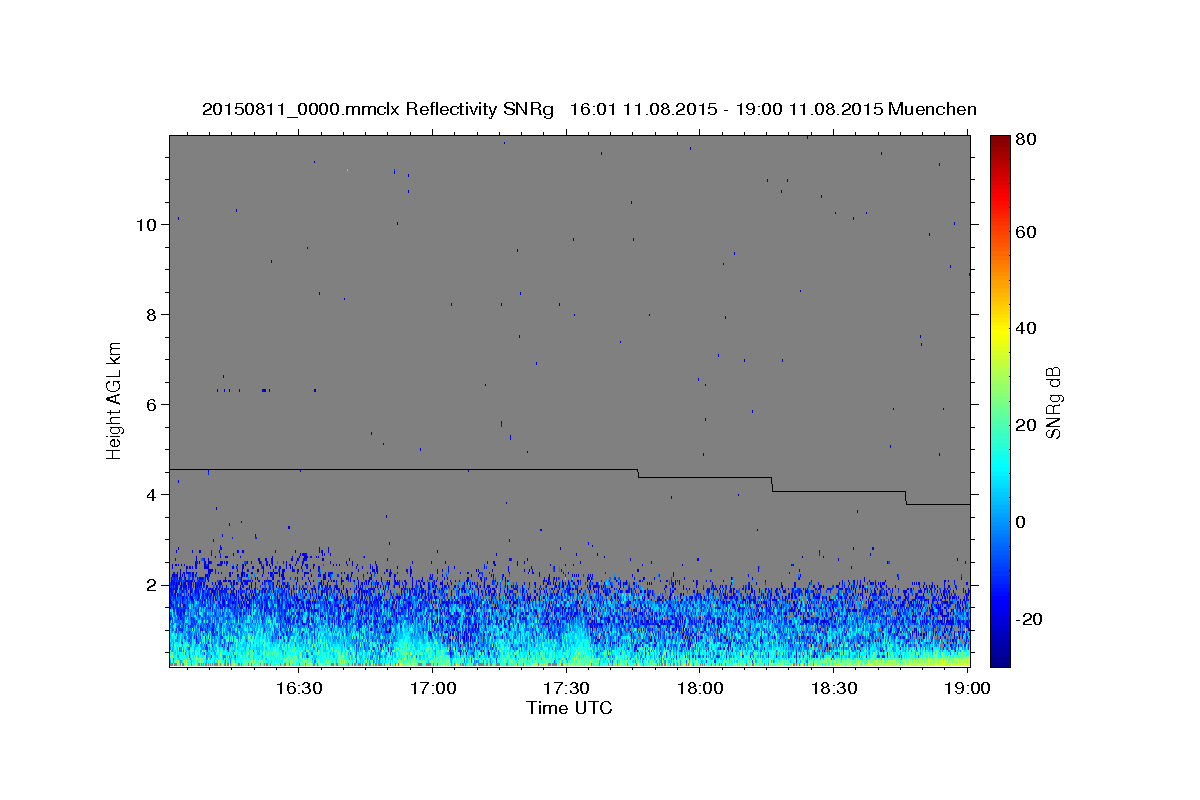Select the 19:00 time axis label

tap(967, 688)
